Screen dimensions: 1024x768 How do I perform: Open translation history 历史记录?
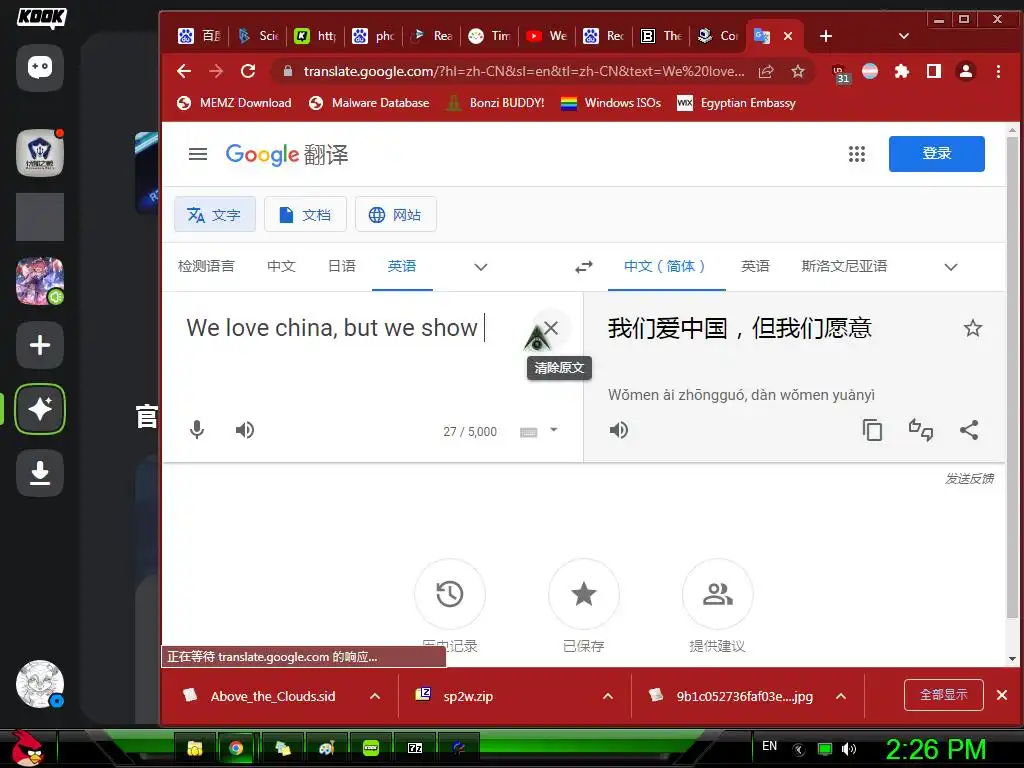pyautogui.click(x=450, y=594)
